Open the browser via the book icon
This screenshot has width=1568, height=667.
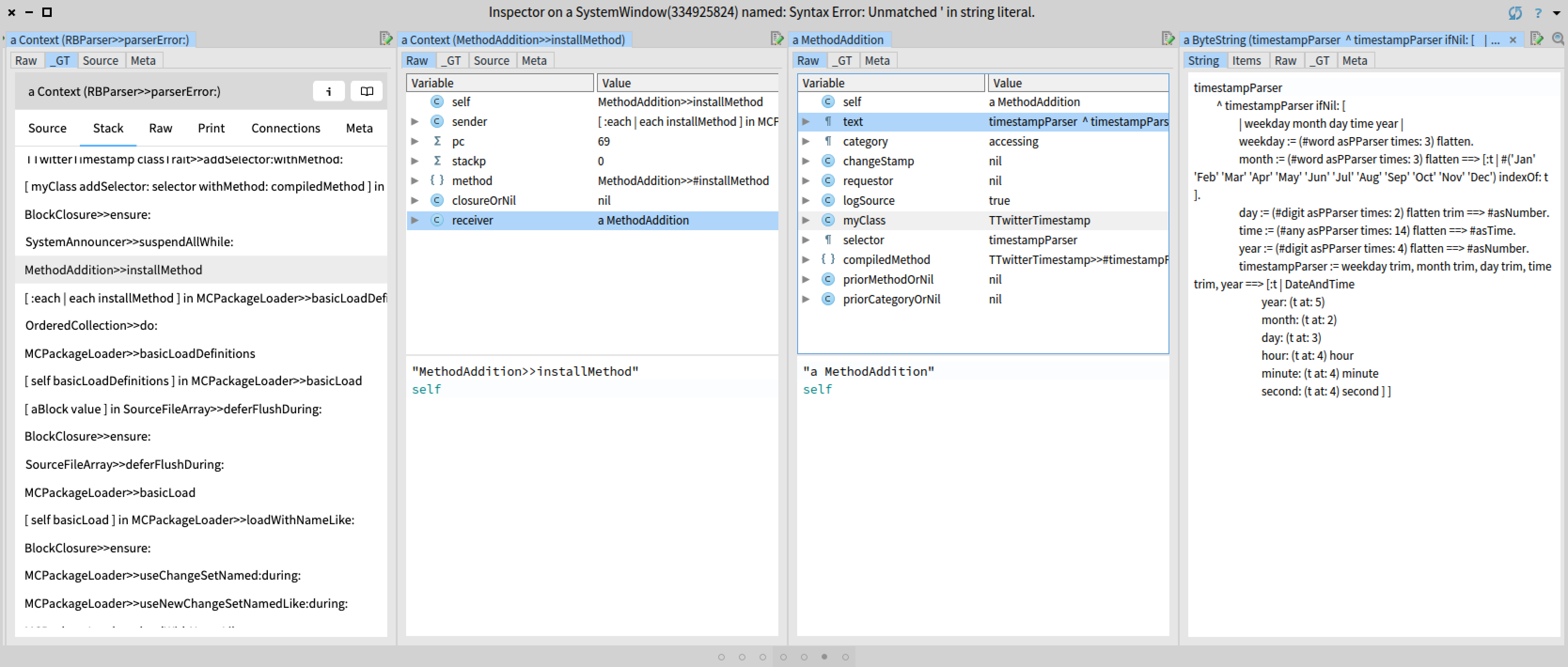pyautogui.click(x=366, y=91)
